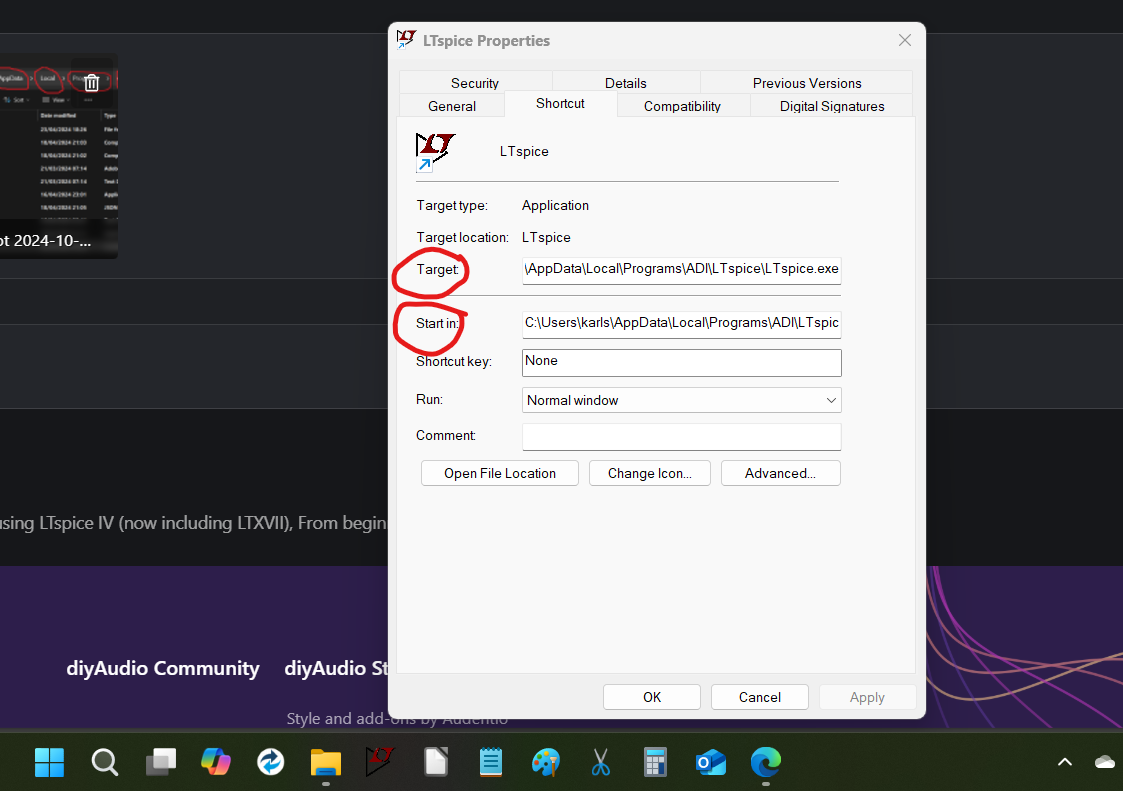Switch to the Details tab
This screenshot has width=1123, height=791.
625,83
